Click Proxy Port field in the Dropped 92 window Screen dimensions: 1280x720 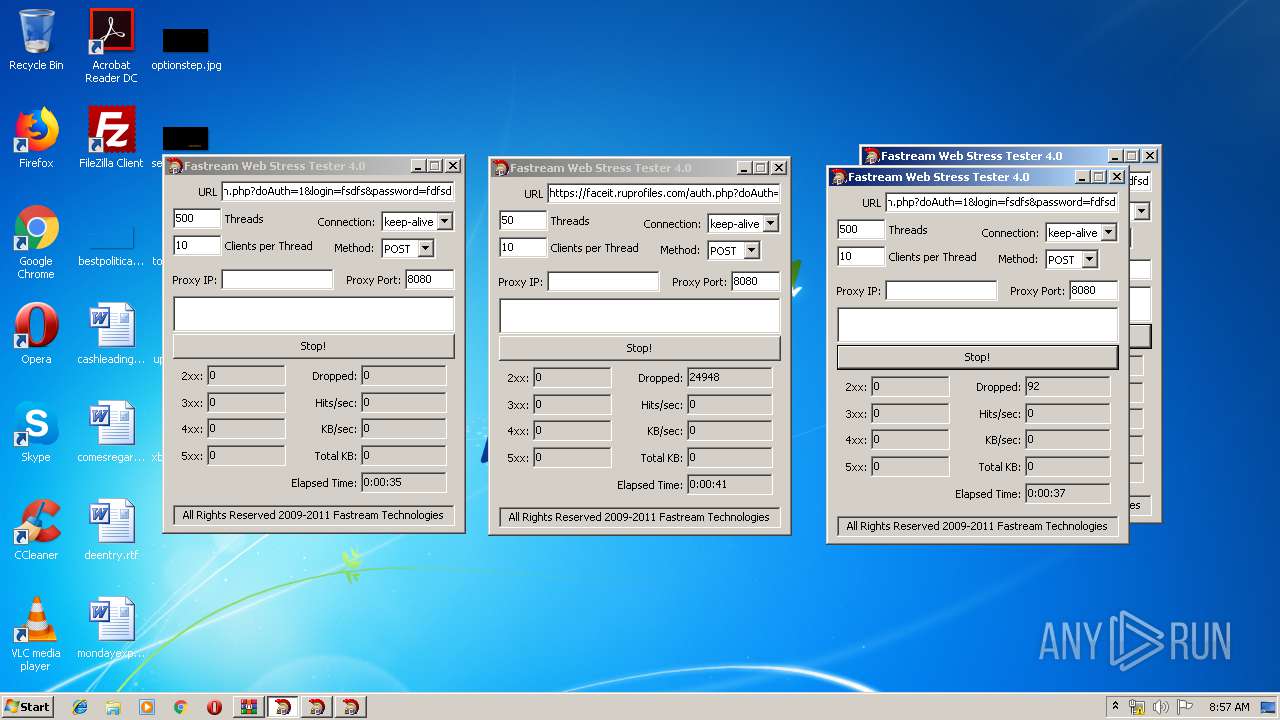coord(1094,291)
